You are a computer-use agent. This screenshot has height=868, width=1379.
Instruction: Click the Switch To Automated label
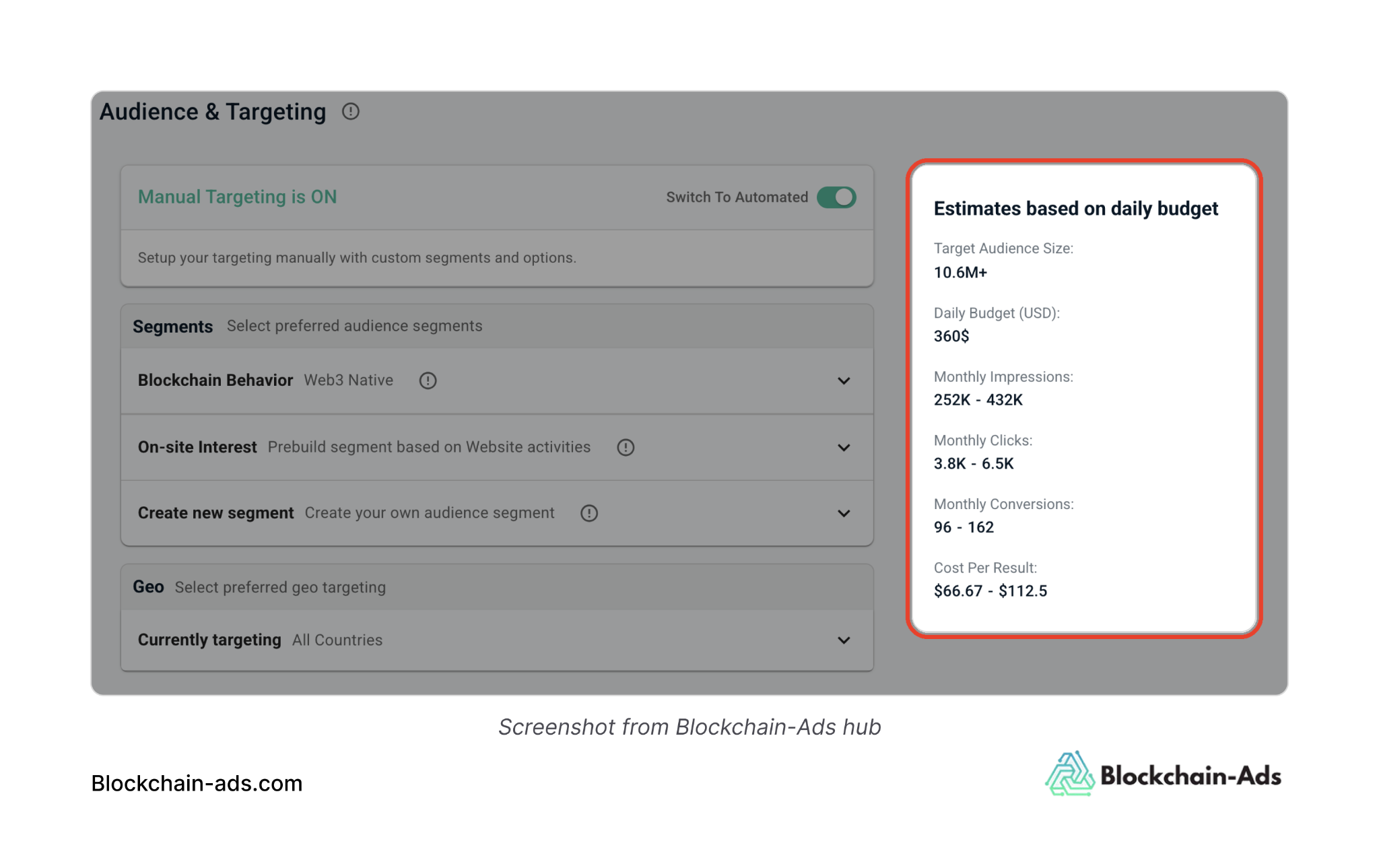click(737, 197)
